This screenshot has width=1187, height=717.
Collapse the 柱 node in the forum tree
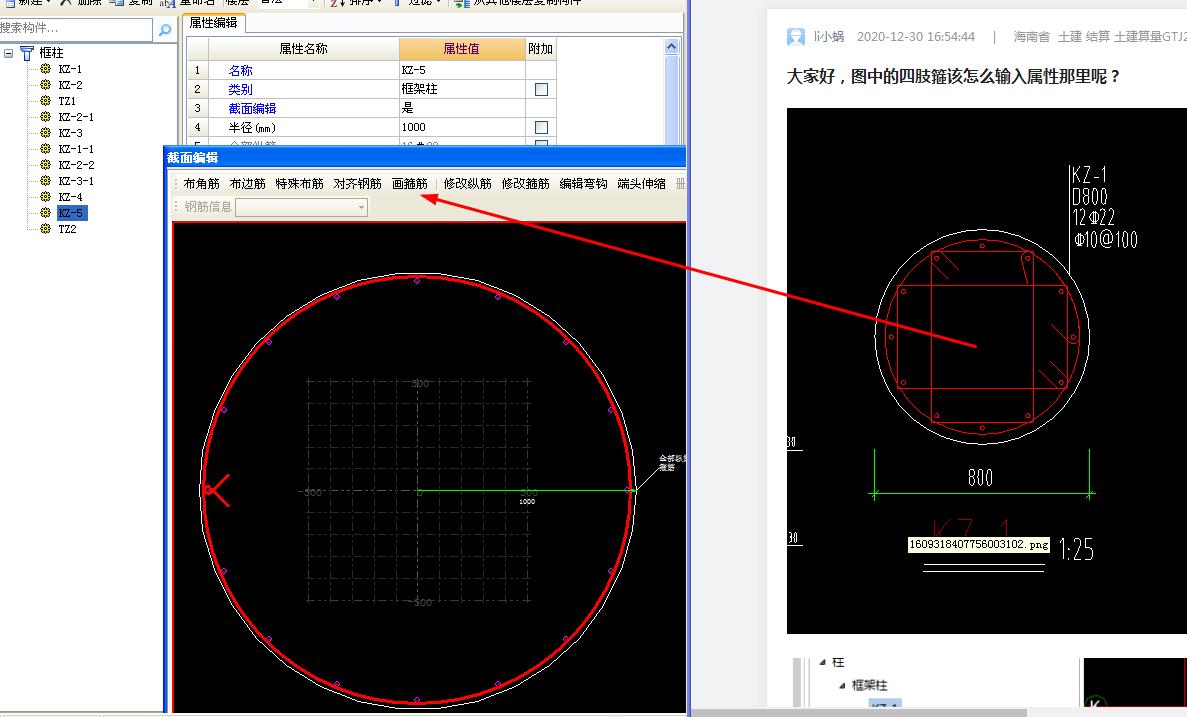pos(823,662)
